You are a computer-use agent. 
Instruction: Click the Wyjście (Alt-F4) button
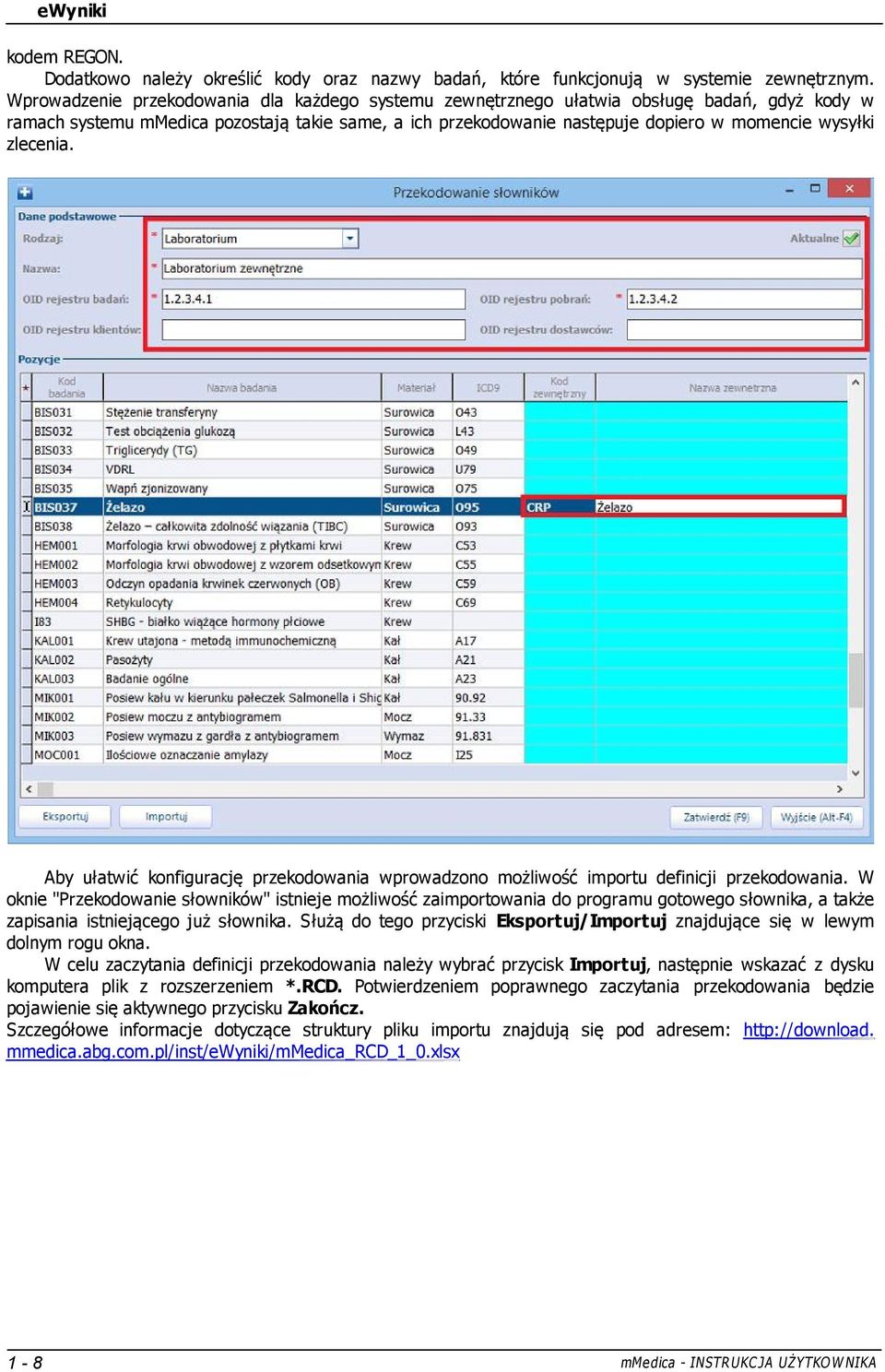pos(817,817)
